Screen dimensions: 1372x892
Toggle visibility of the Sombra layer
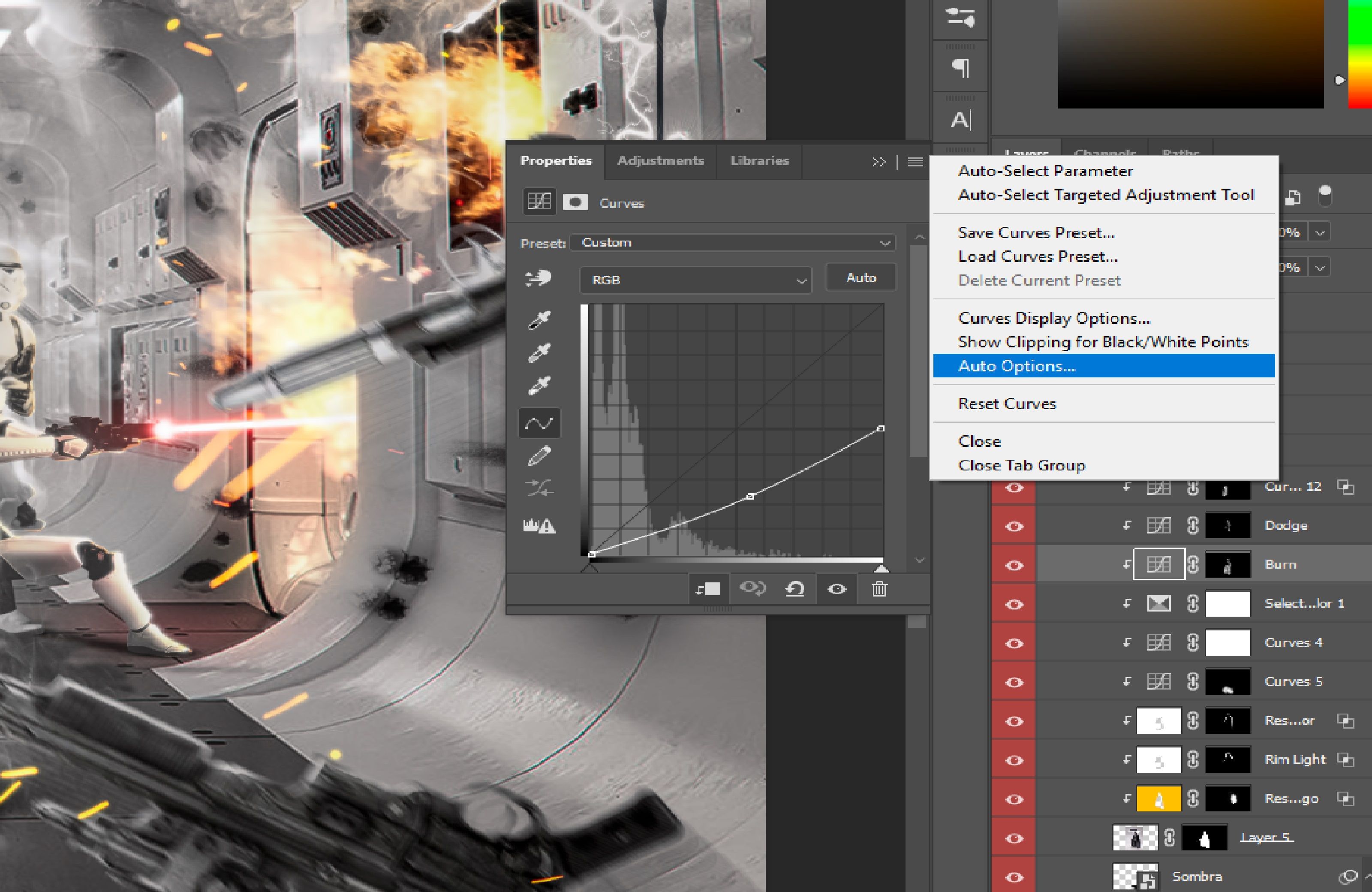1014,877
